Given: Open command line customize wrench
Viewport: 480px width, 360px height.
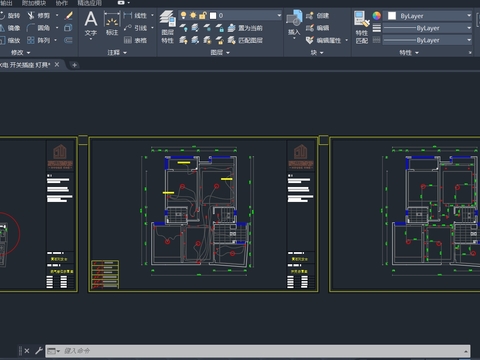Looking at the screenshot, I should pos(39,350).
